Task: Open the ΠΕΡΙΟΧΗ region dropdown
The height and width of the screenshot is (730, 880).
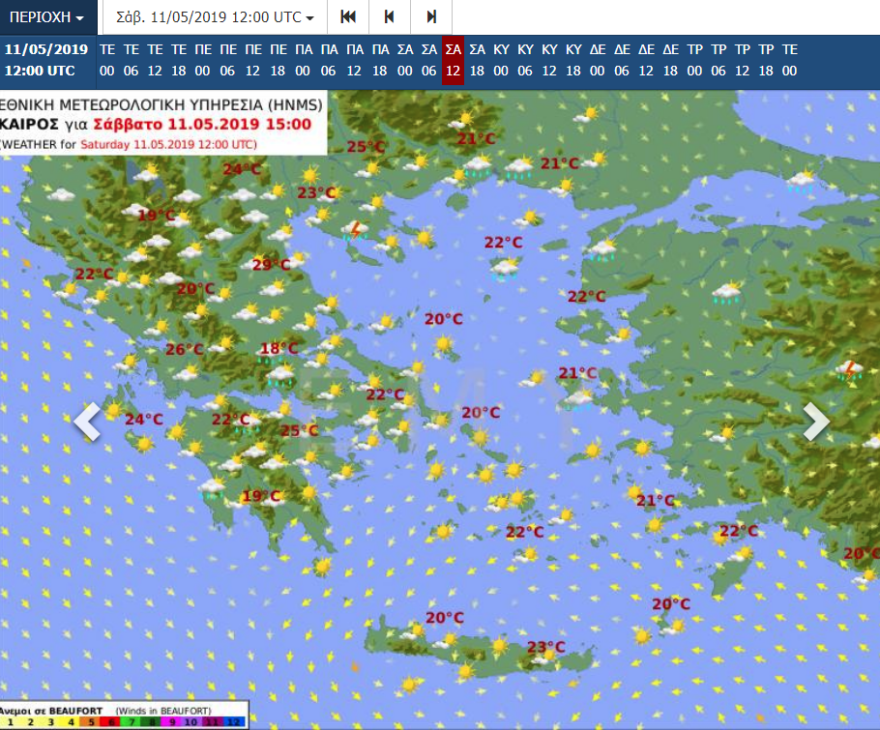Action: click(x=47, y=16)
